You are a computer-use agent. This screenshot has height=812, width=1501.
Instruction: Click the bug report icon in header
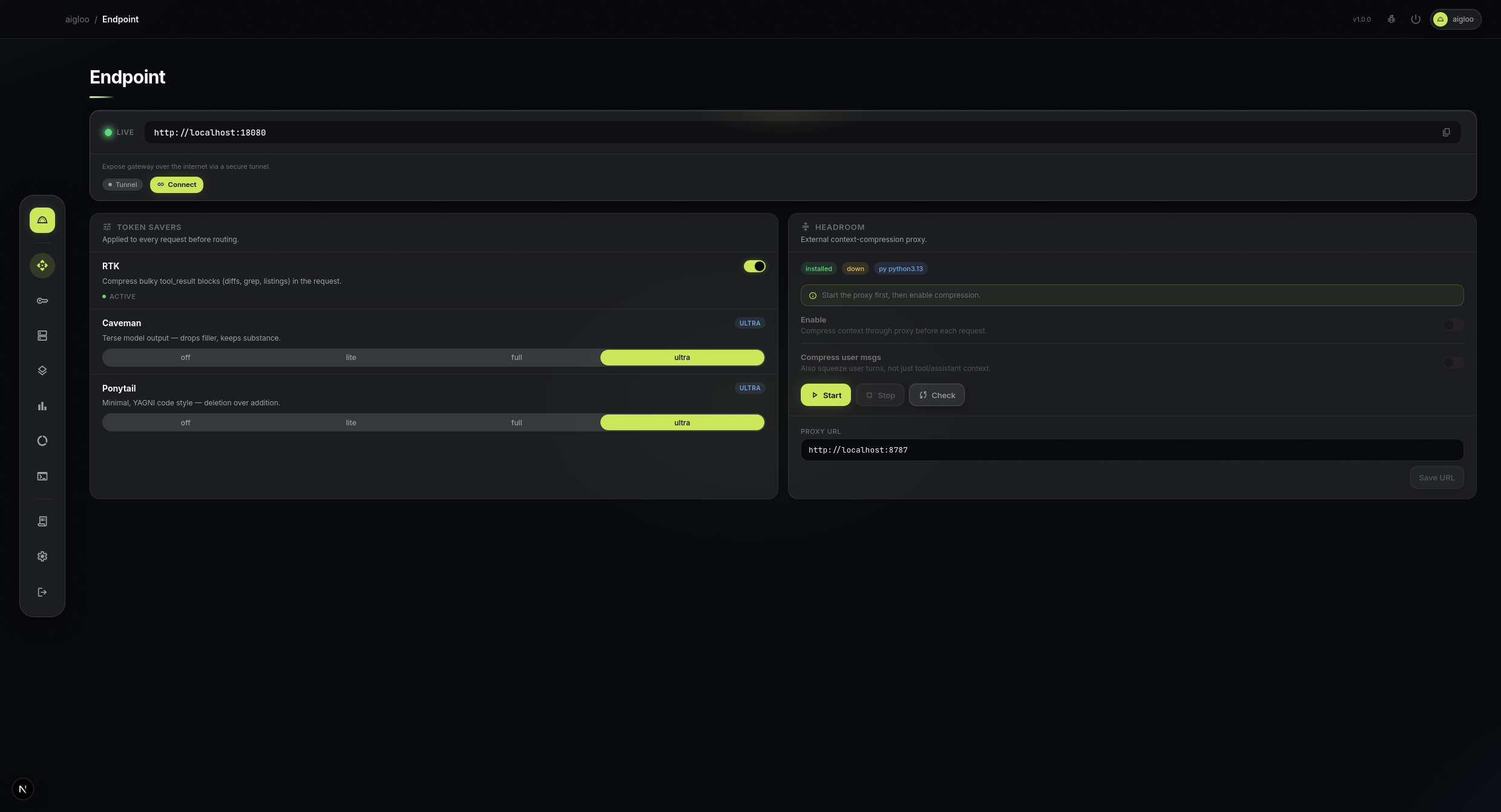(x=1391, y=19)
